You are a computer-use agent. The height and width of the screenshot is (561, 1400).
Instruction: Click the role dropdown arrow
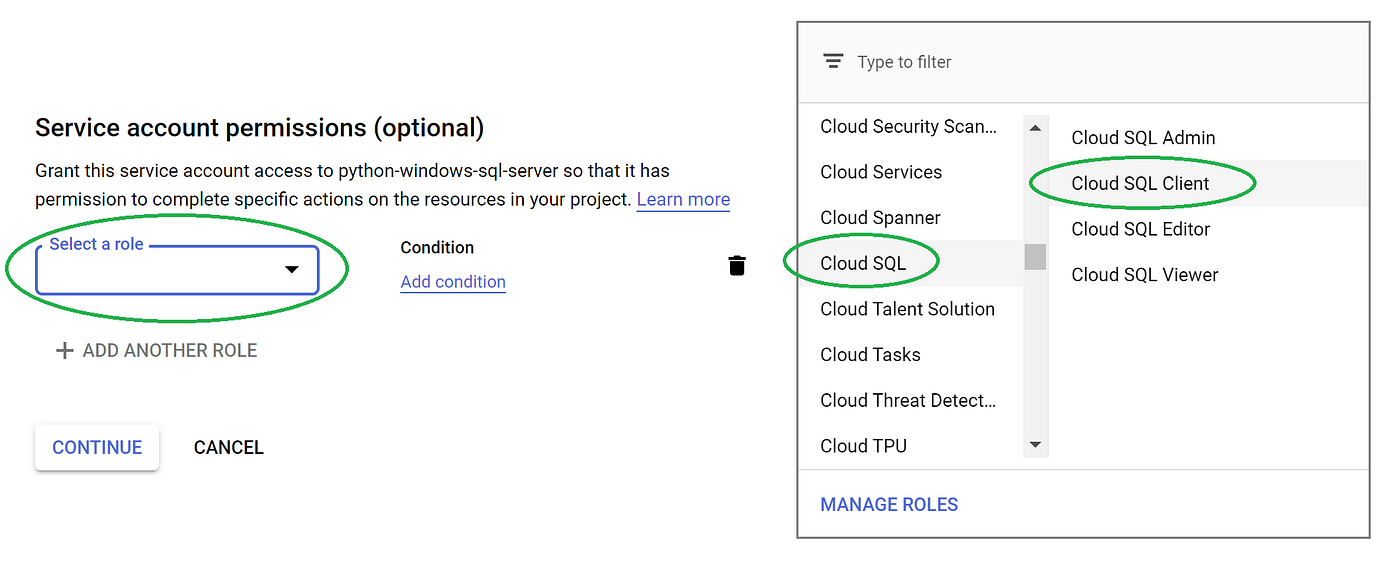[x=292, y=269]
